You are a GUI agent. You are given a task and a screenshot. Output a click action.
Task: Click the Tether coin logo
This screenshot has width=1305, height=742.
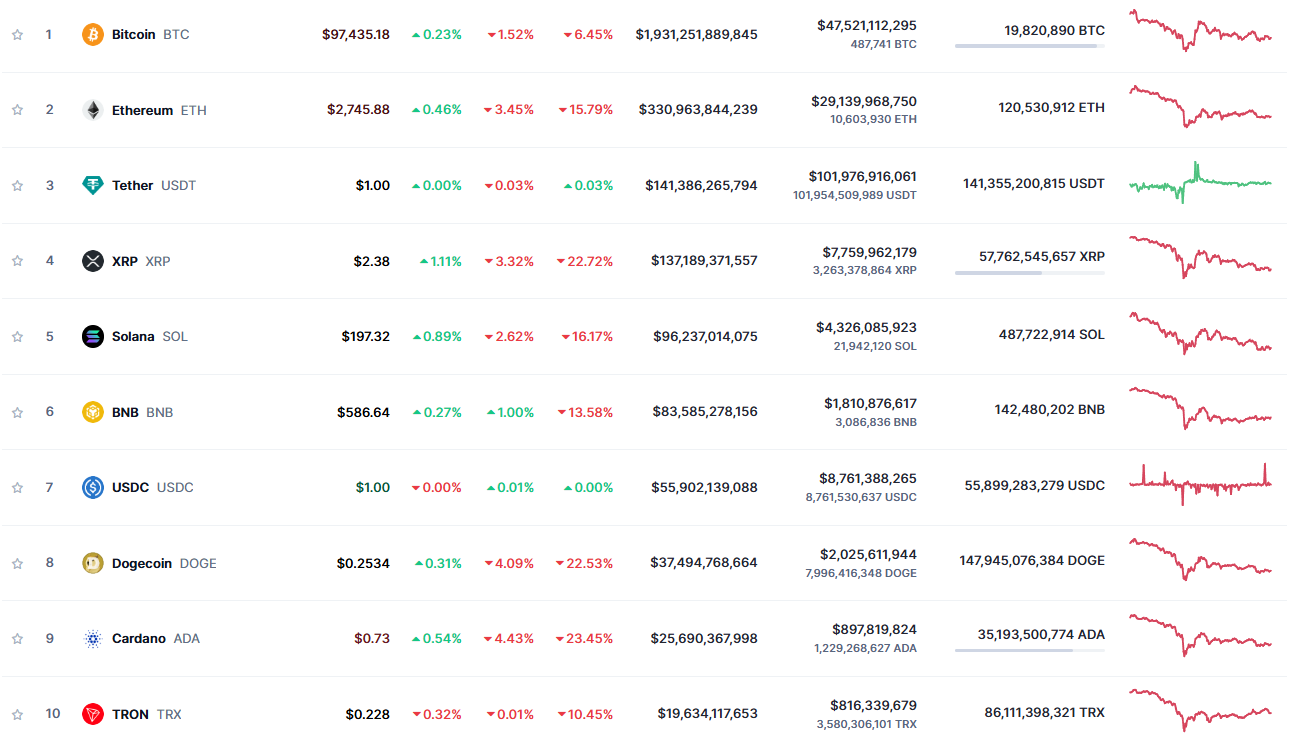pos(93,185)
